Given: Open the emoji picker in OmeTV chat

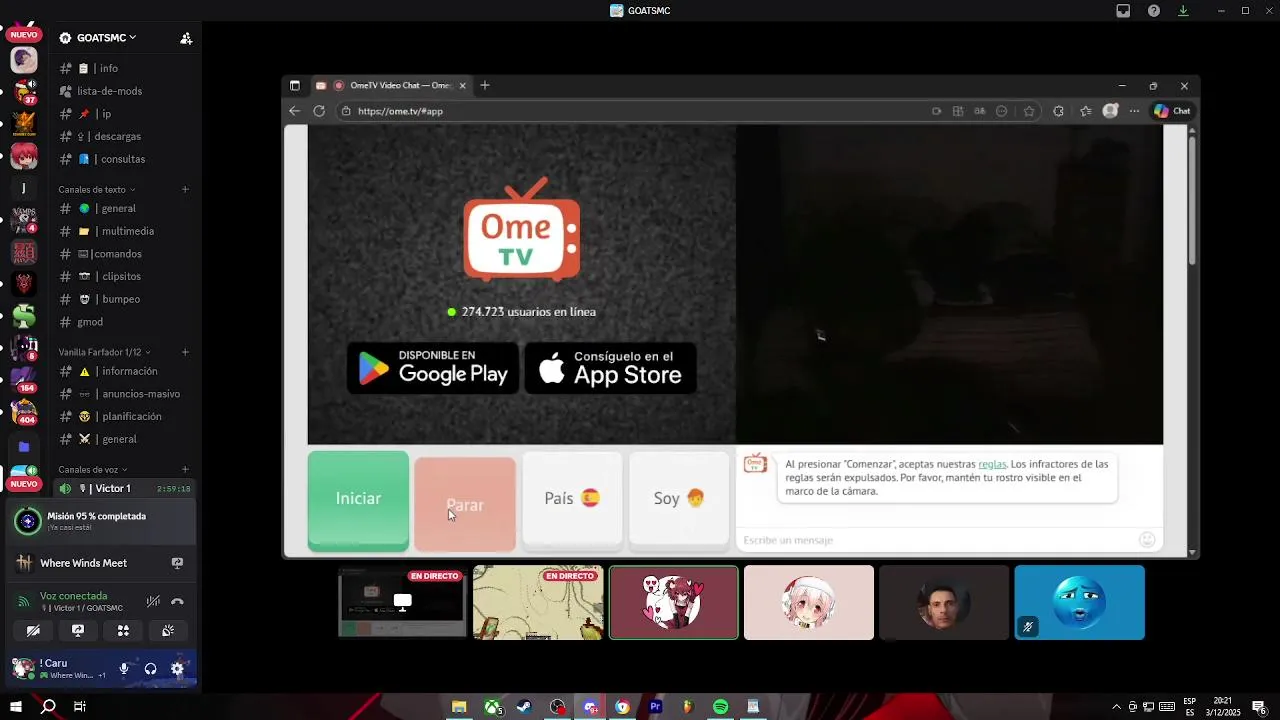Looking at the screenshot, I should (1148, 540).
